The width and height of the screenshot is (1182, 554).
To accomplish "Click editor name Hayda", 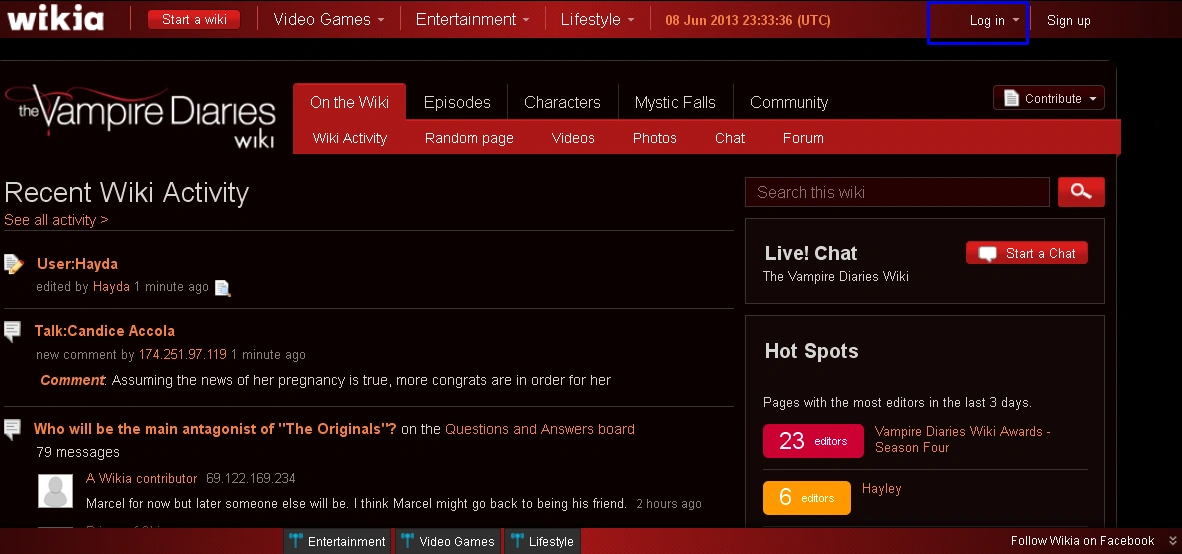I will (x=111, y=287).
